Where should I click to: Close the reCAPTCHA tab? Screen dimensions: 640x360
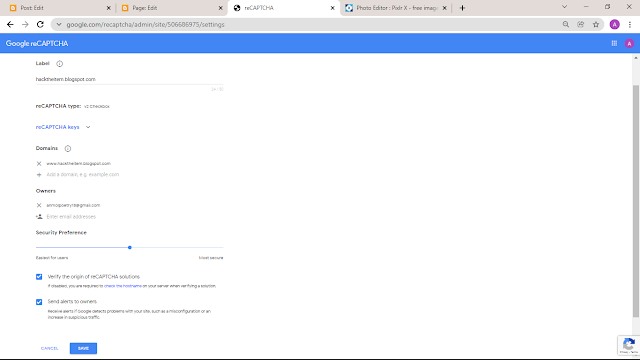pos(332,8)
